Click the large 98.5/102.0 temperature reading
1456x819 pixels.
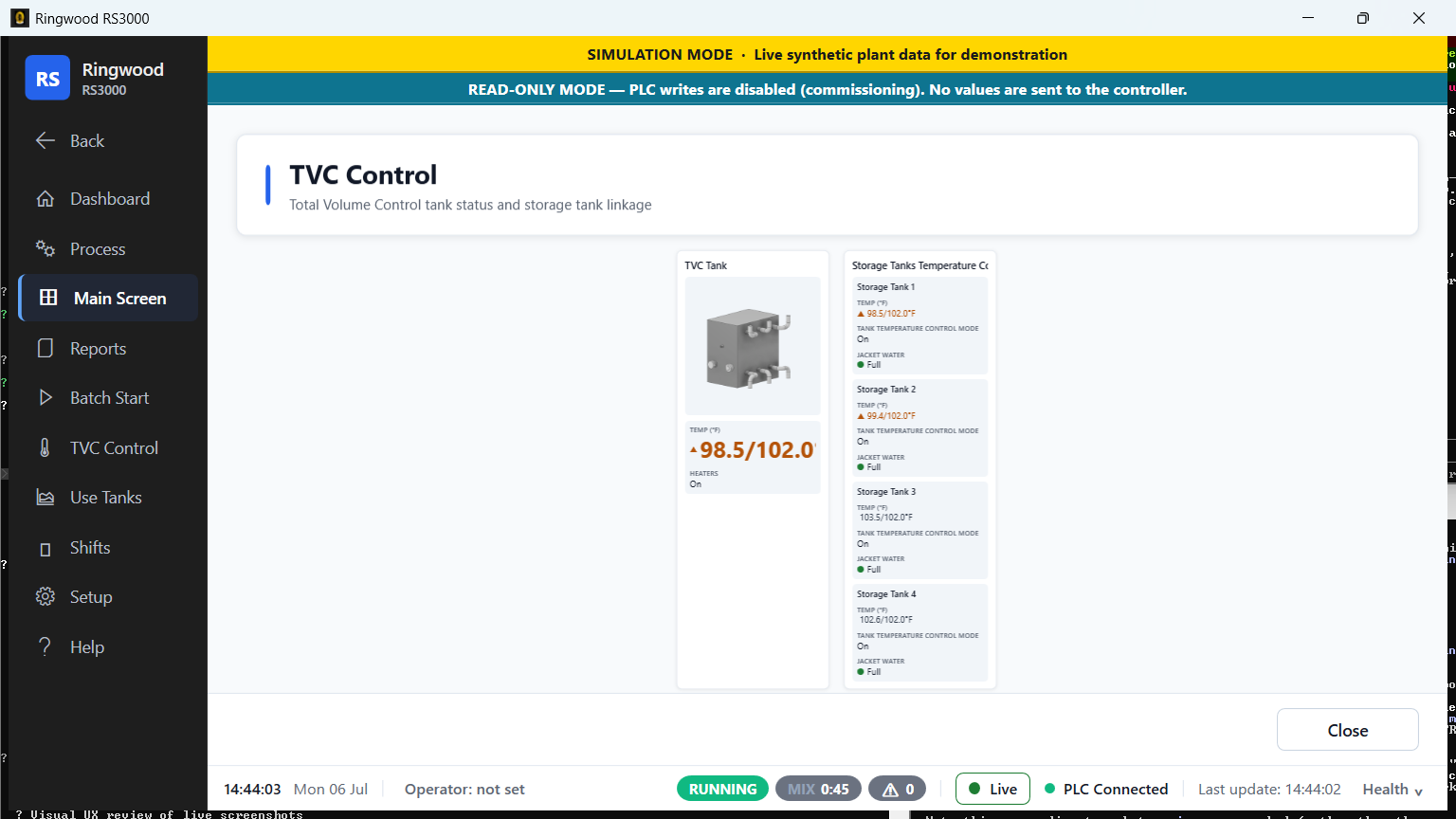(x=753, y=449)
